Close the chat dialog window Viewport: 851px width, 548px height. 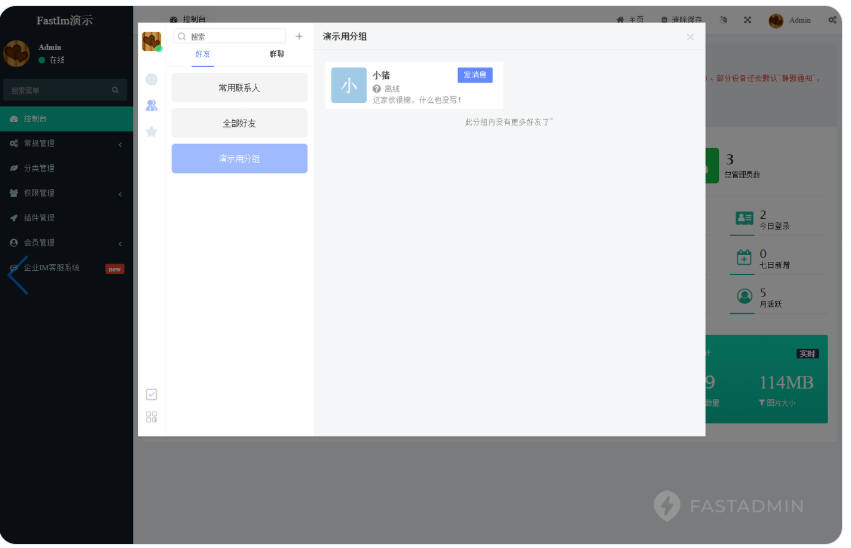point(689,37)
